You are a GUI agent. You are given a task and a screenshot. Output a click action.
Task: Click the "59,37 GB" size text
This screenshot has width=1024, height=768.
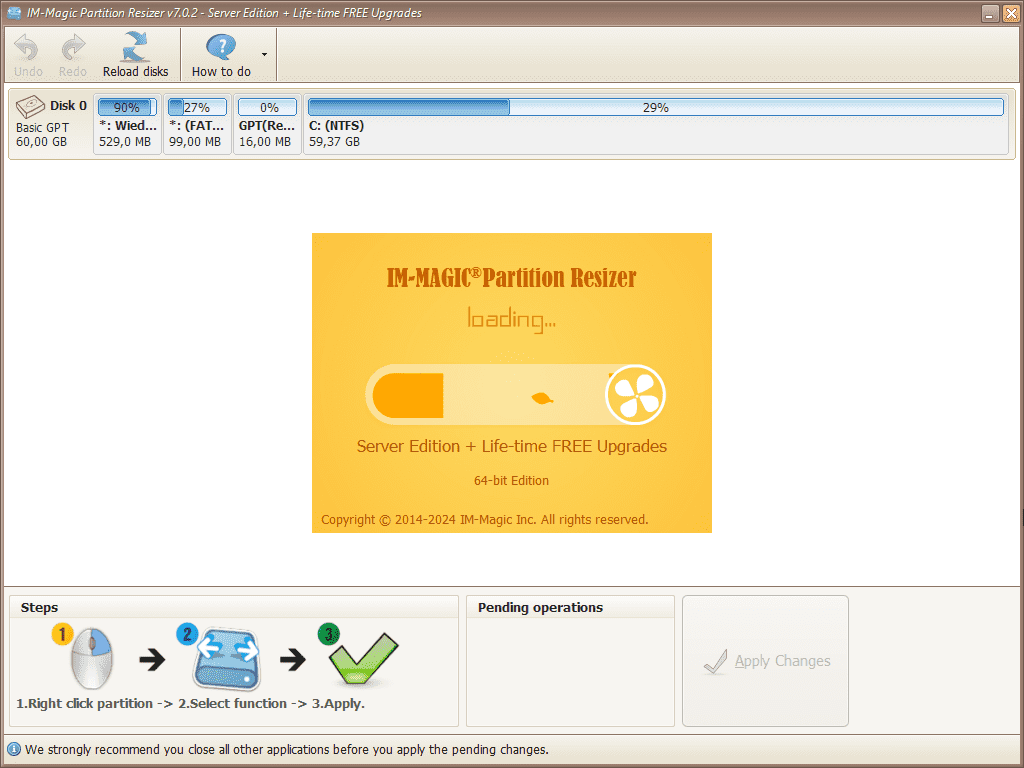(334, 142)
